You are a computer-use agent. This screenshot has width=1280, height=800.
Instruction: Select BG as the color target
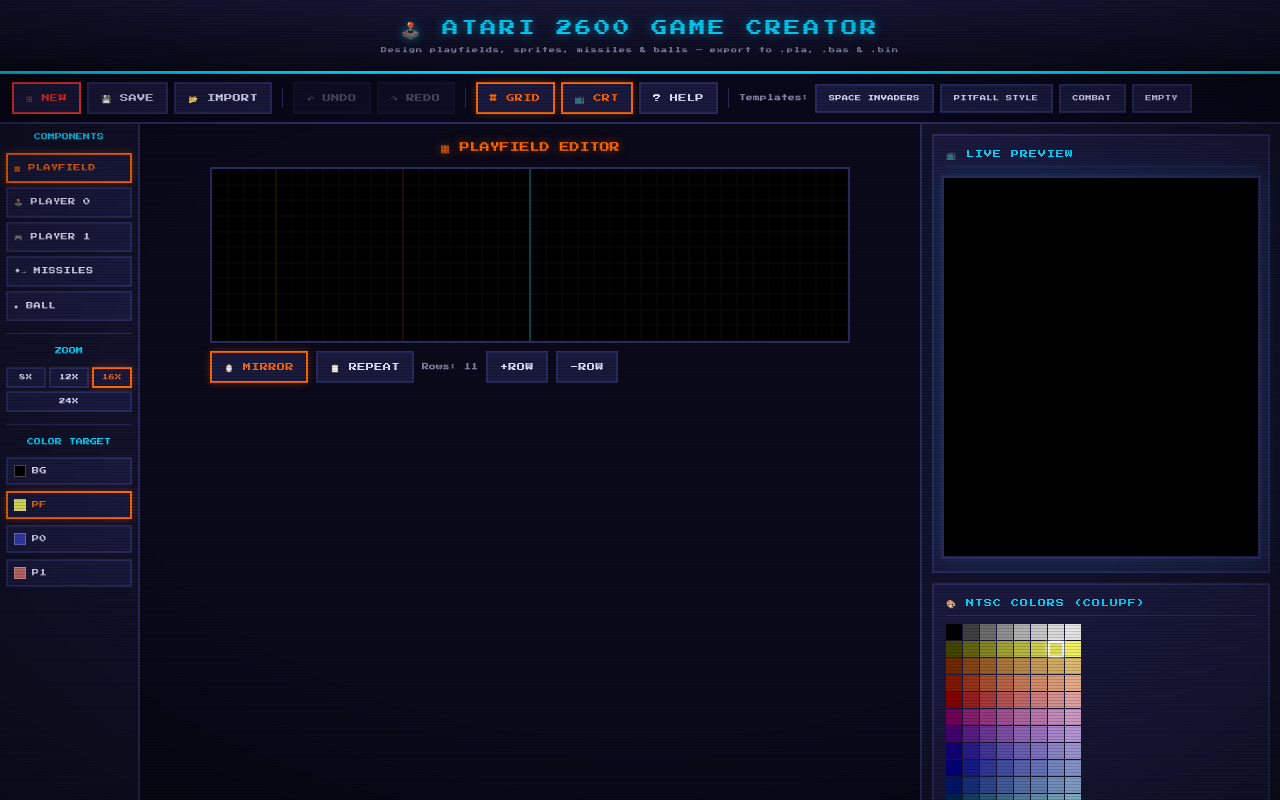click(x=69, y=471)
